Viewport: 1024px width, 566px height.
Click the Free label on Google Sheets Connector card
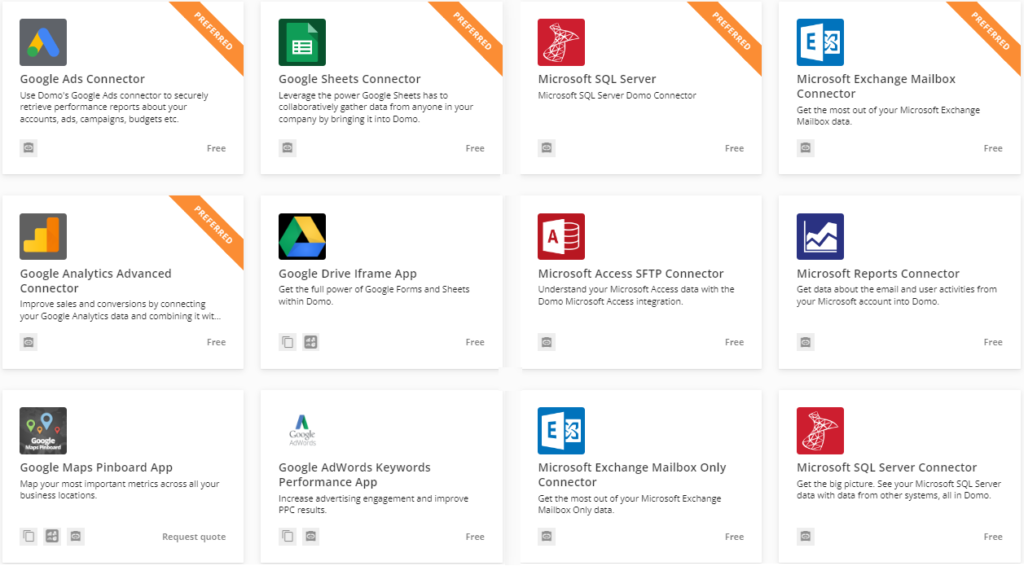click(475, 148)
